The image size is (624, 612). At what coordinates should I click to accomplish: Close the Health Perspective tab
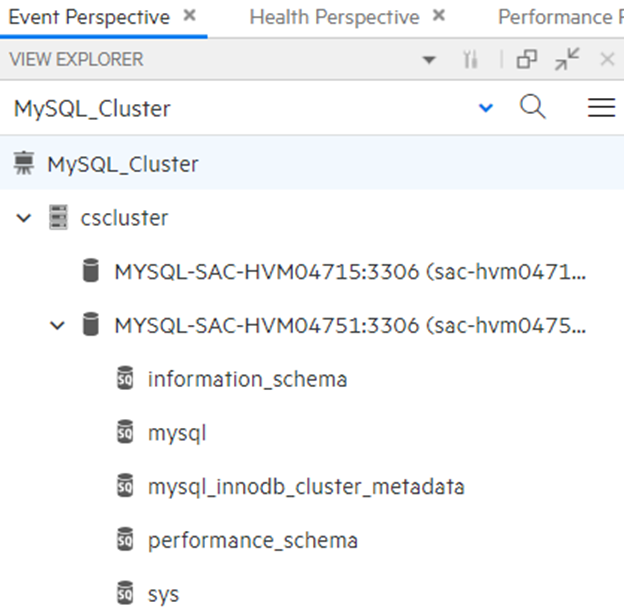(x=439, y=16)
